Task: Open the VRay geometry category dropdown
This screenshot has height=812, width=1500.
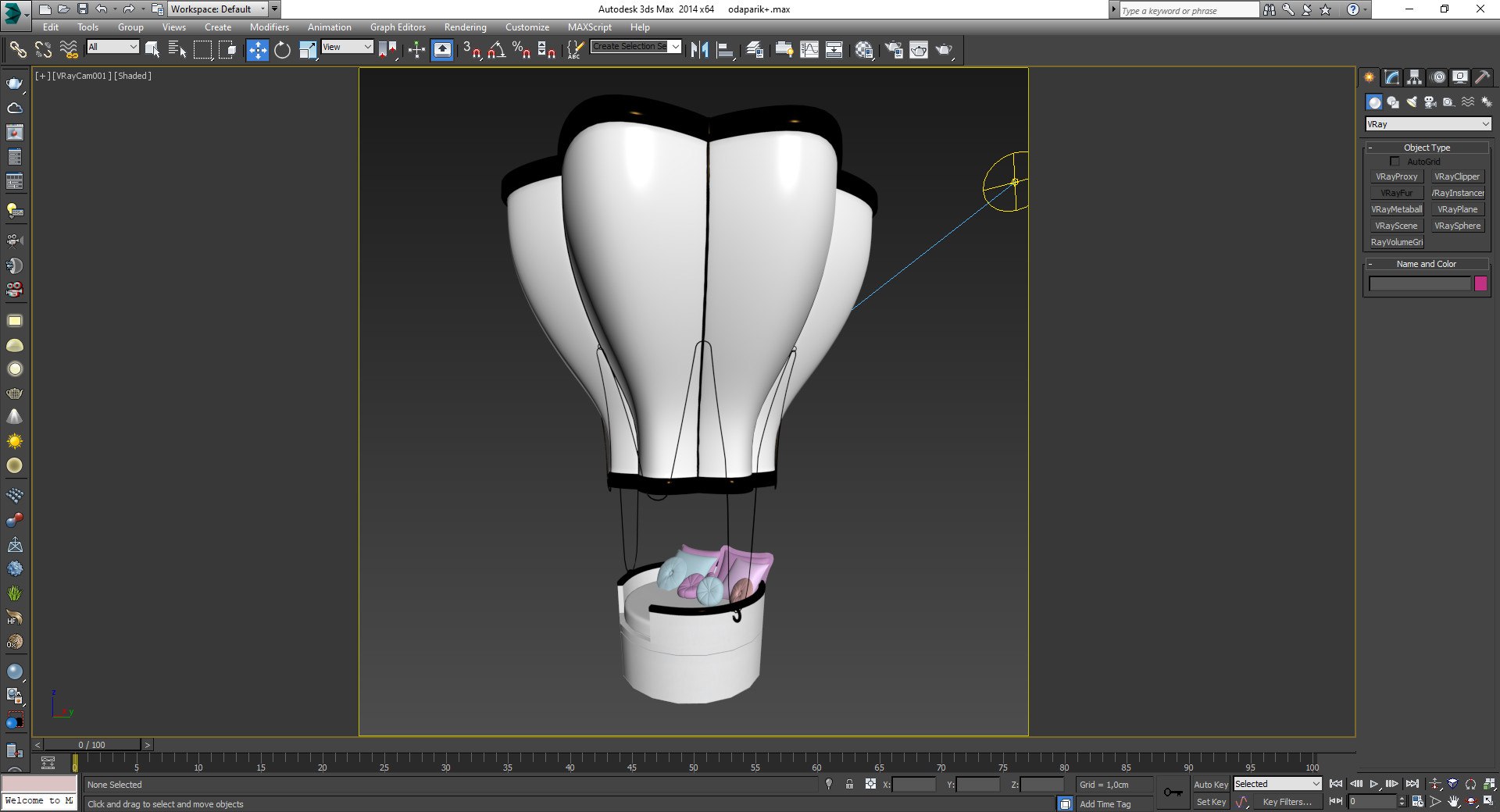Action: pyautogui.click(x=1428, y=124)
